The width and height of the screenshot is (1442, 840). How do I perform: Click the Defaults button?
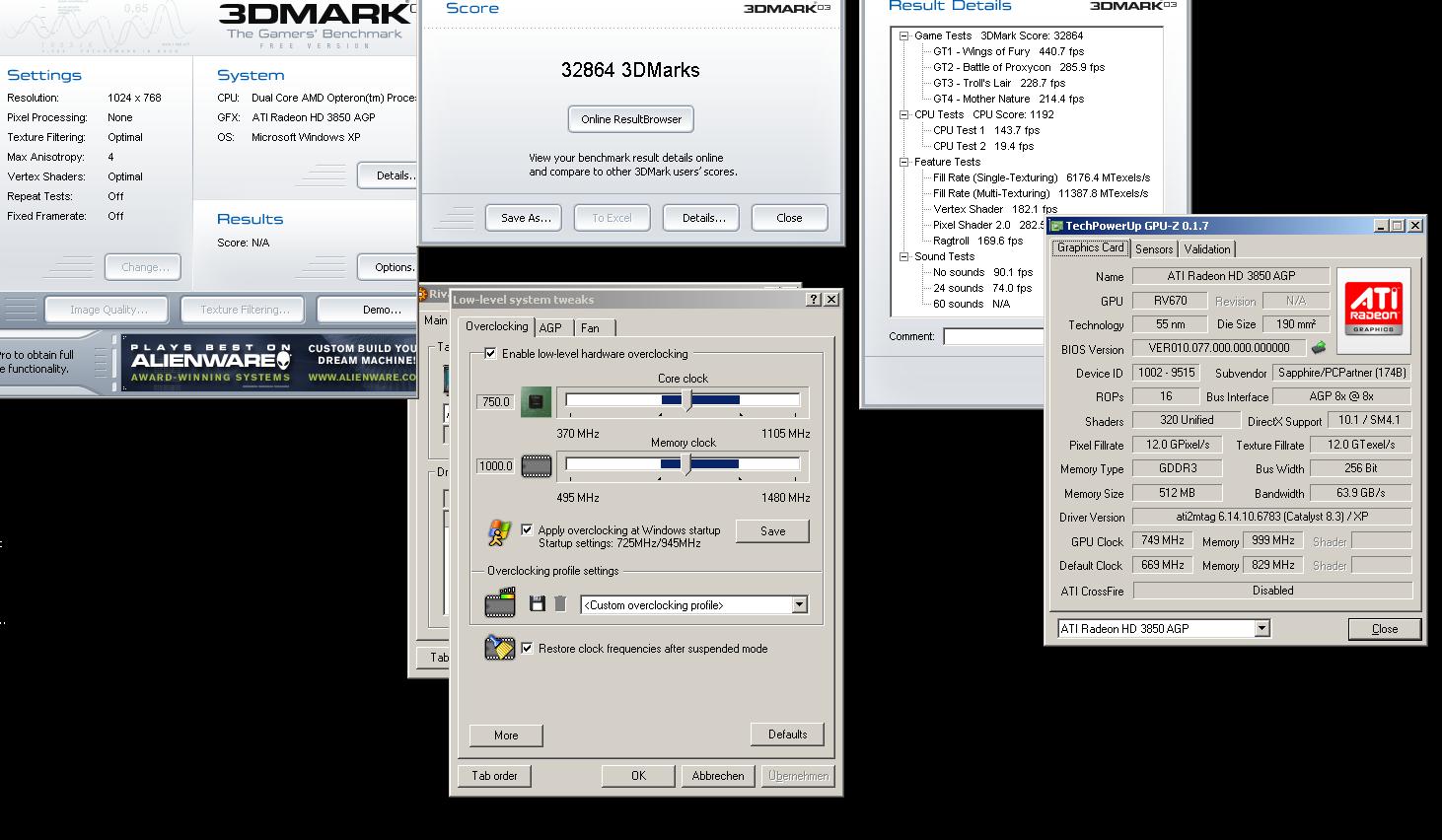tap(787, 735)
